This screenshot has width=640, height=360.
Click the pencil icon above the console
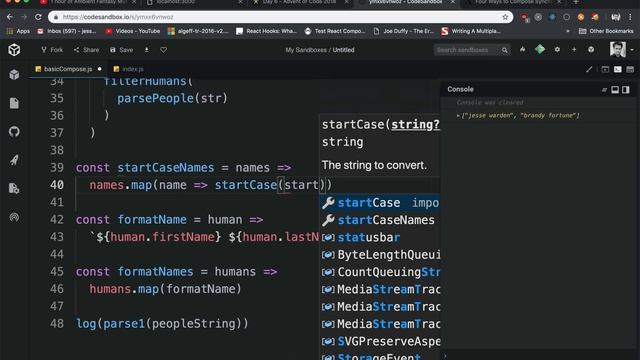[589, 69]
